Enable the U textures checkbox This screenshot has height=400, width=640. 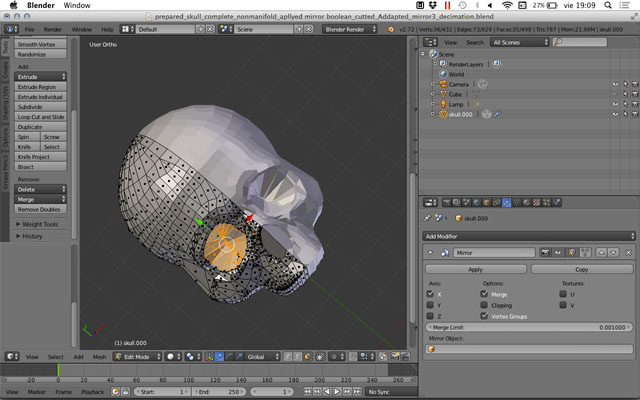(x=563, y=294)
